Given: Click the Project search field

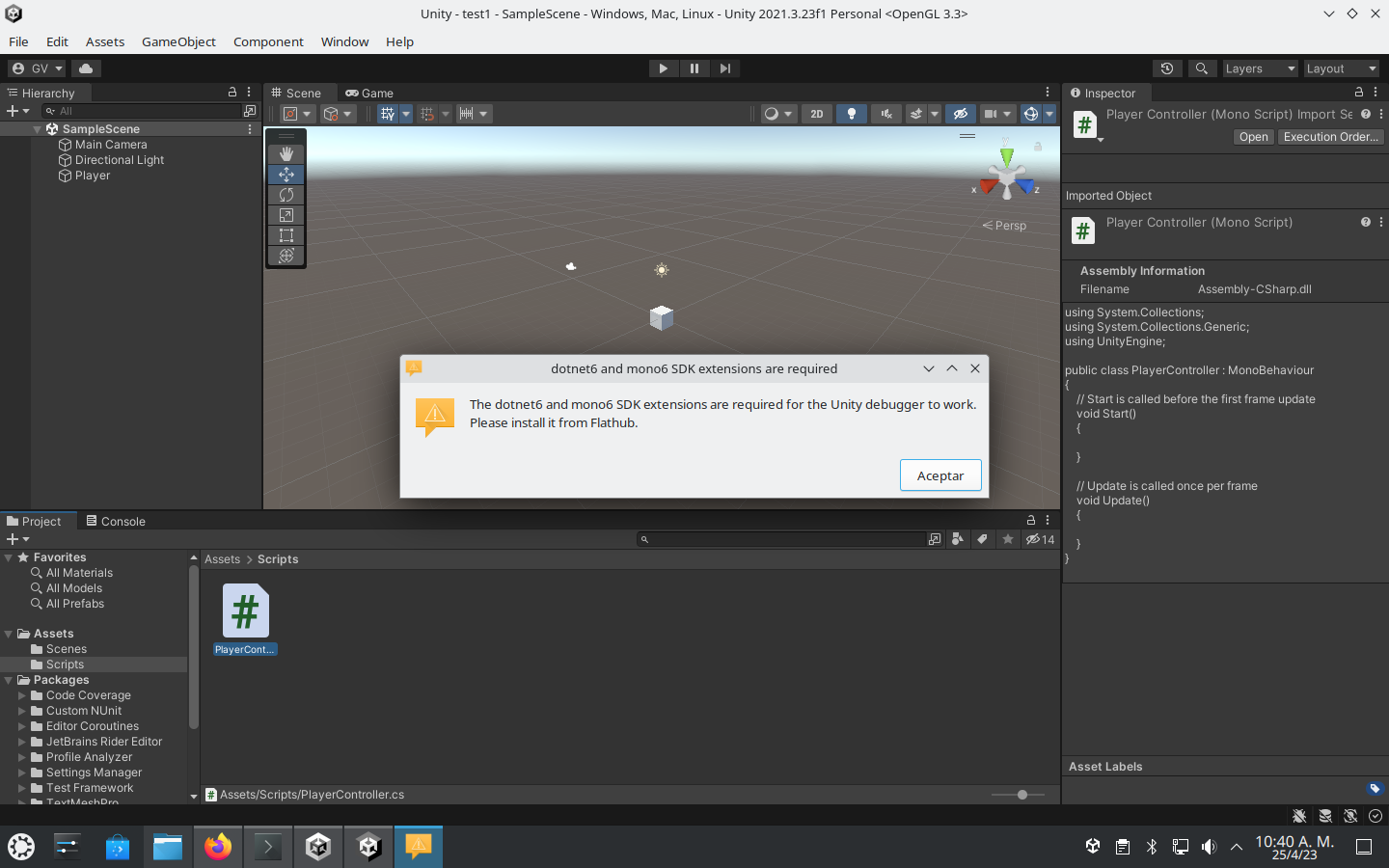Looking at the screenshot, I should click(x=780, y=539).
